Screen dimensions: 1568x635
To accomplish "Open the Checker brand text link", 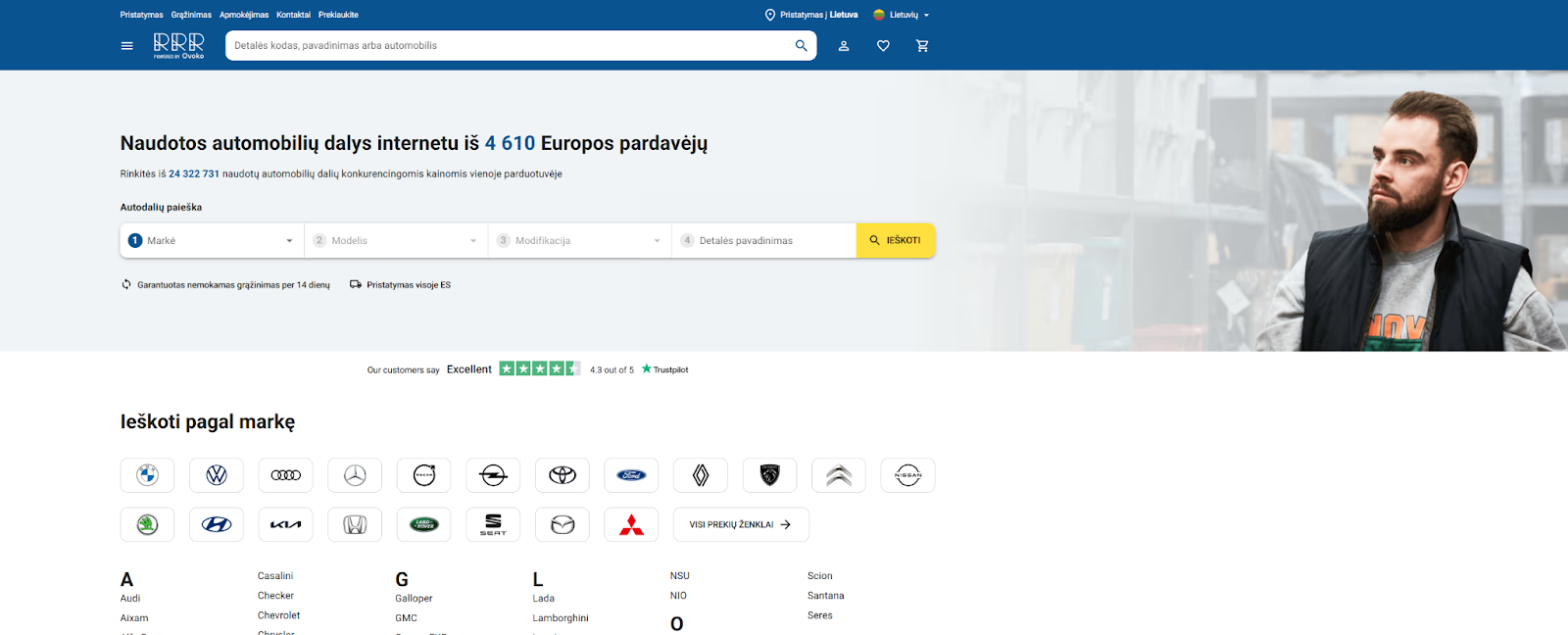I will 275,596.
